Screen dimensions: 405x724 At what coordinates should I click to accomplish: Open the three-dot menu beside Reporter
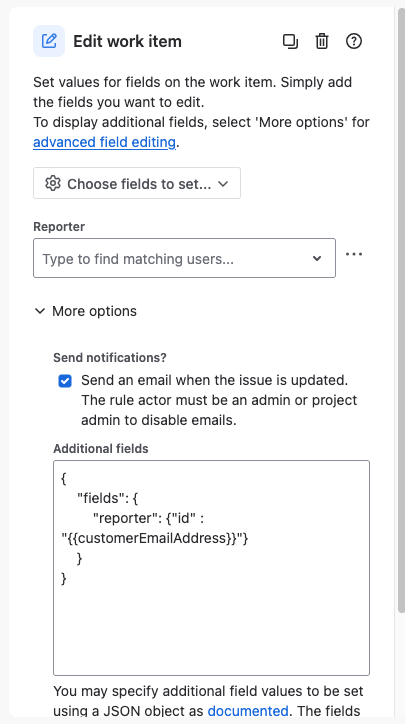(x=354, y=254)
